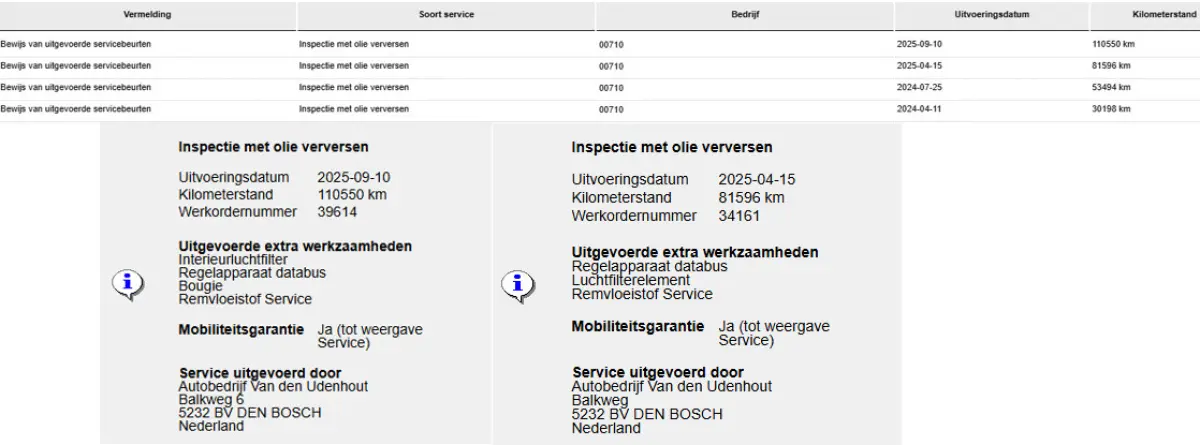Click the left card Kilometerstand value 110550 km
Screen dimensions: 1200x445
coord(351,194)
